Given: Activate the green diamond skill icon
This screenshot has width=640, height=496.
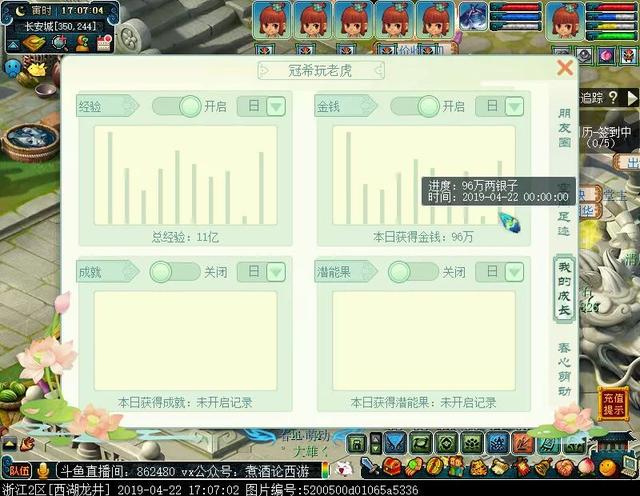Looking at the screenshot, I should (x=446, y=444).
